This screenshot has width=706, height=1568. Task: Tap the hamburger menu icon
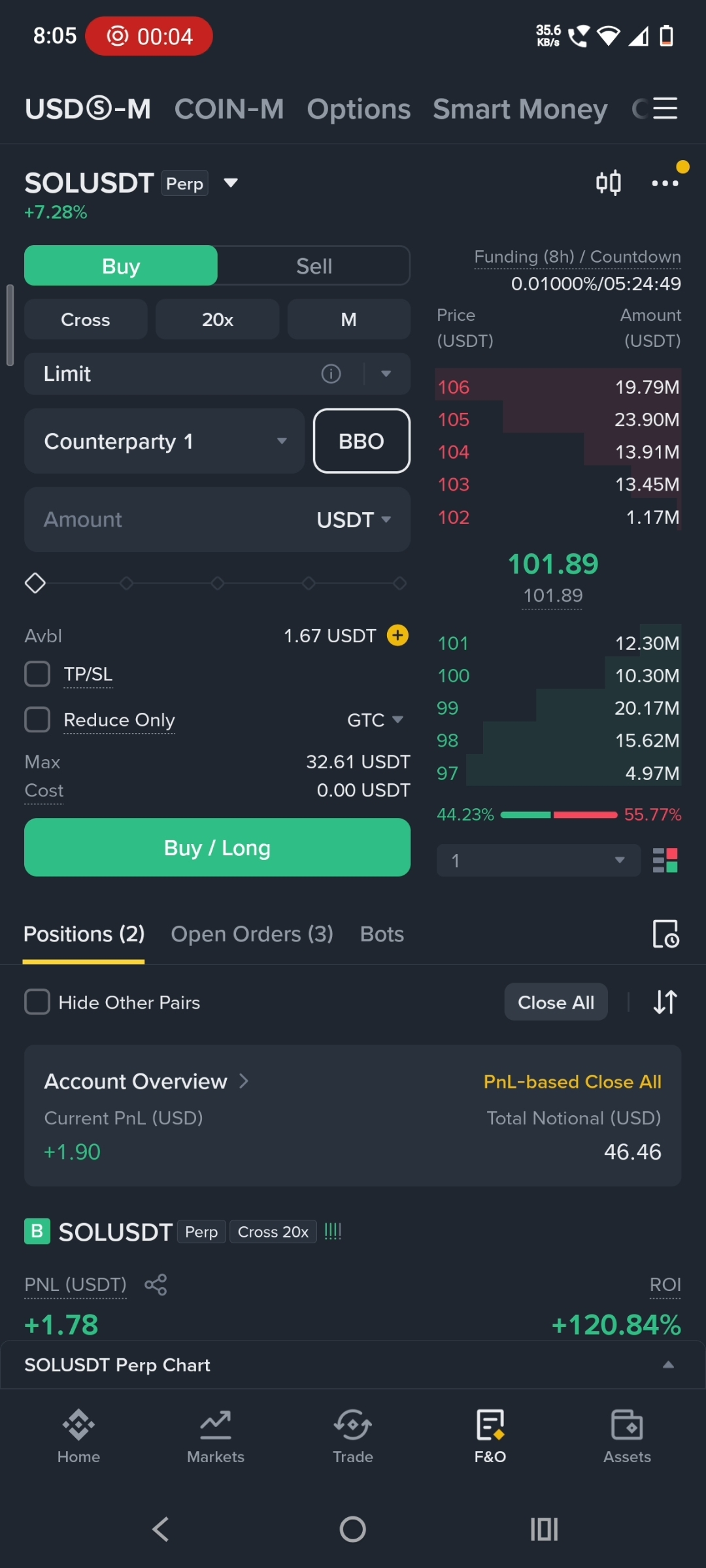pyautogui.click(x=665, y=108)
